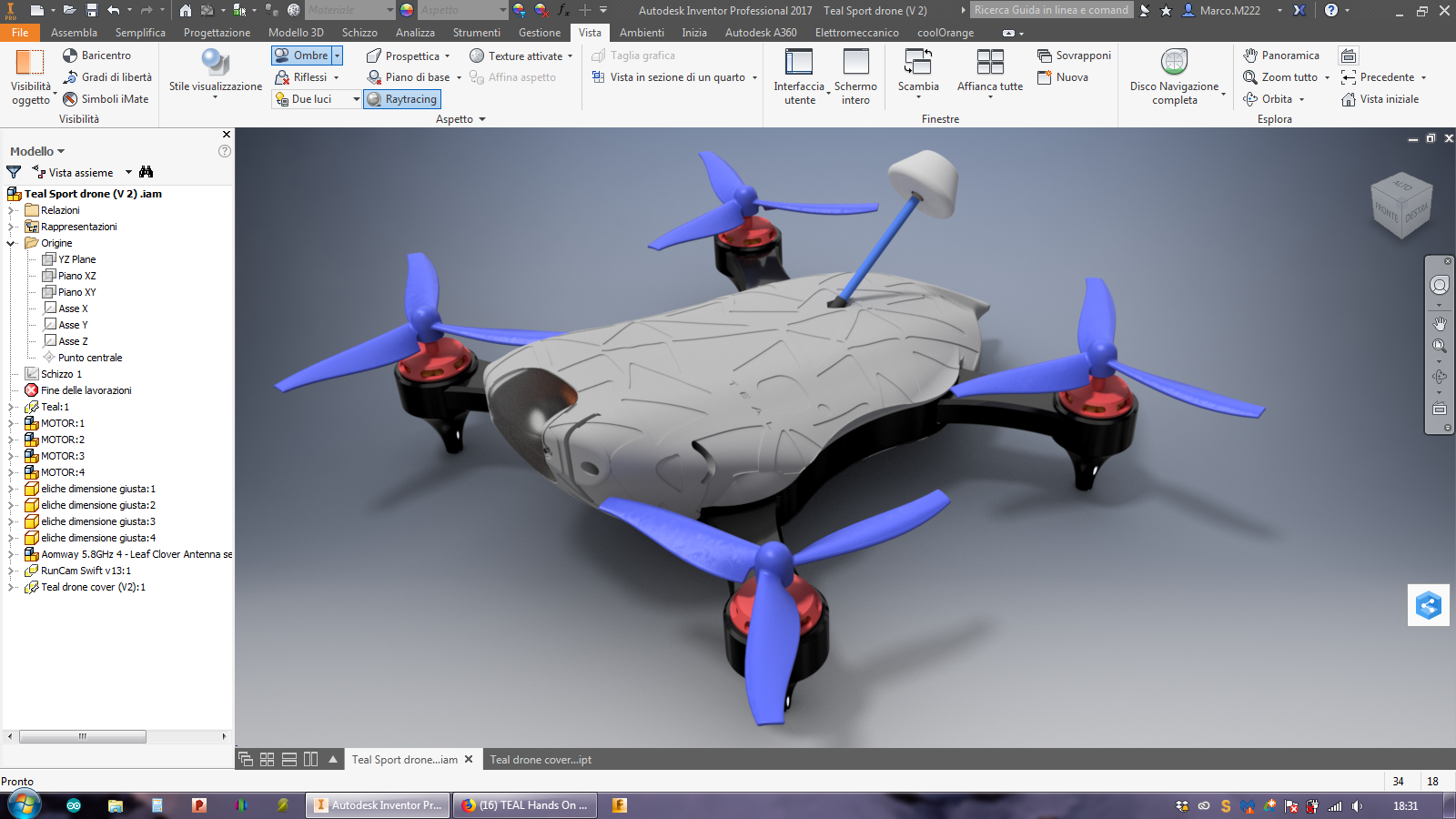This screenshot has width=1456, height=819.
Task: Click the favorites star icon in title bar
Action: coord(1166,10)
